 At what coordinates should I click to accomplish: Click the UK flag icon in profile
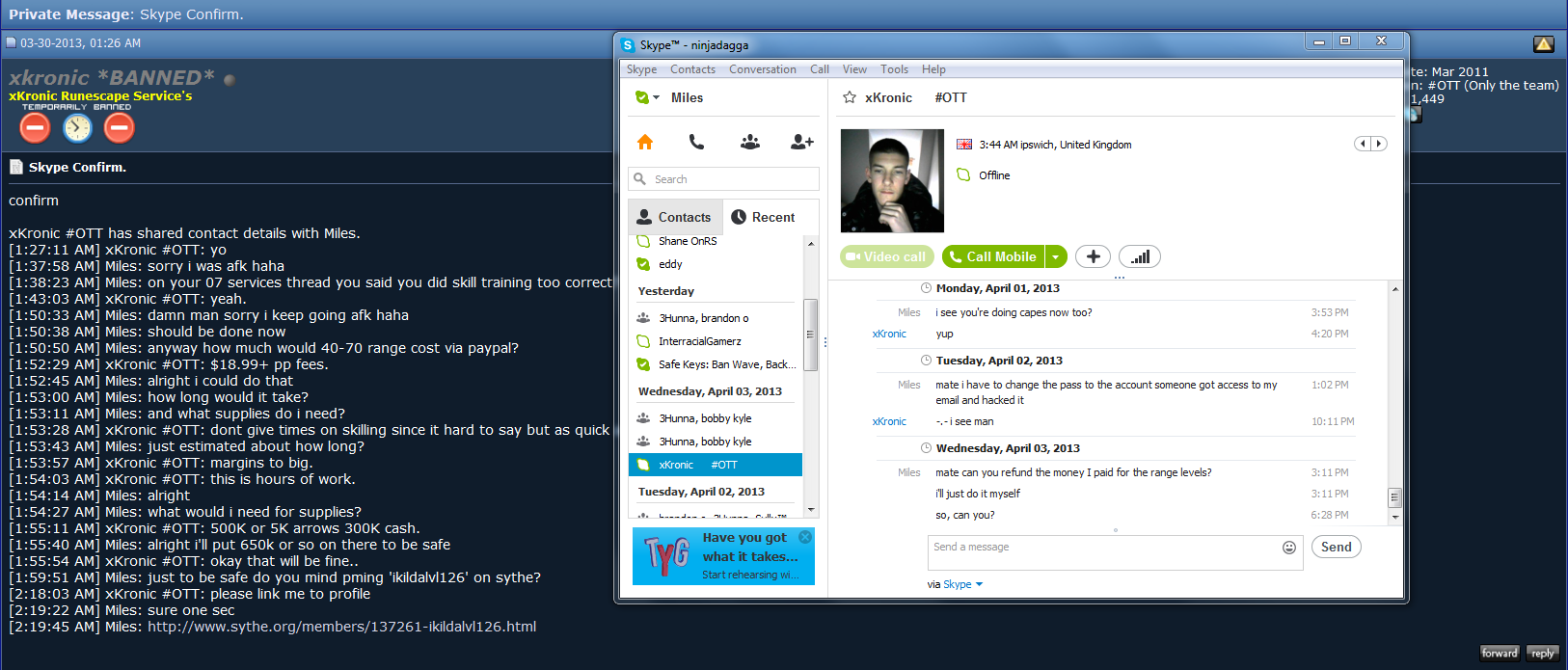tap(963, 145)
